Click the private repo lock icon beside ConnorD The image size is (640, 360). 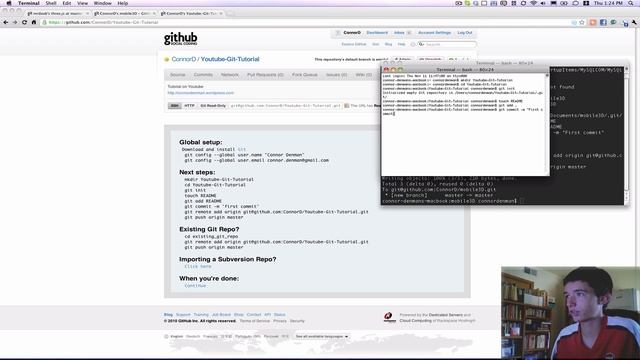click(167, 60)
